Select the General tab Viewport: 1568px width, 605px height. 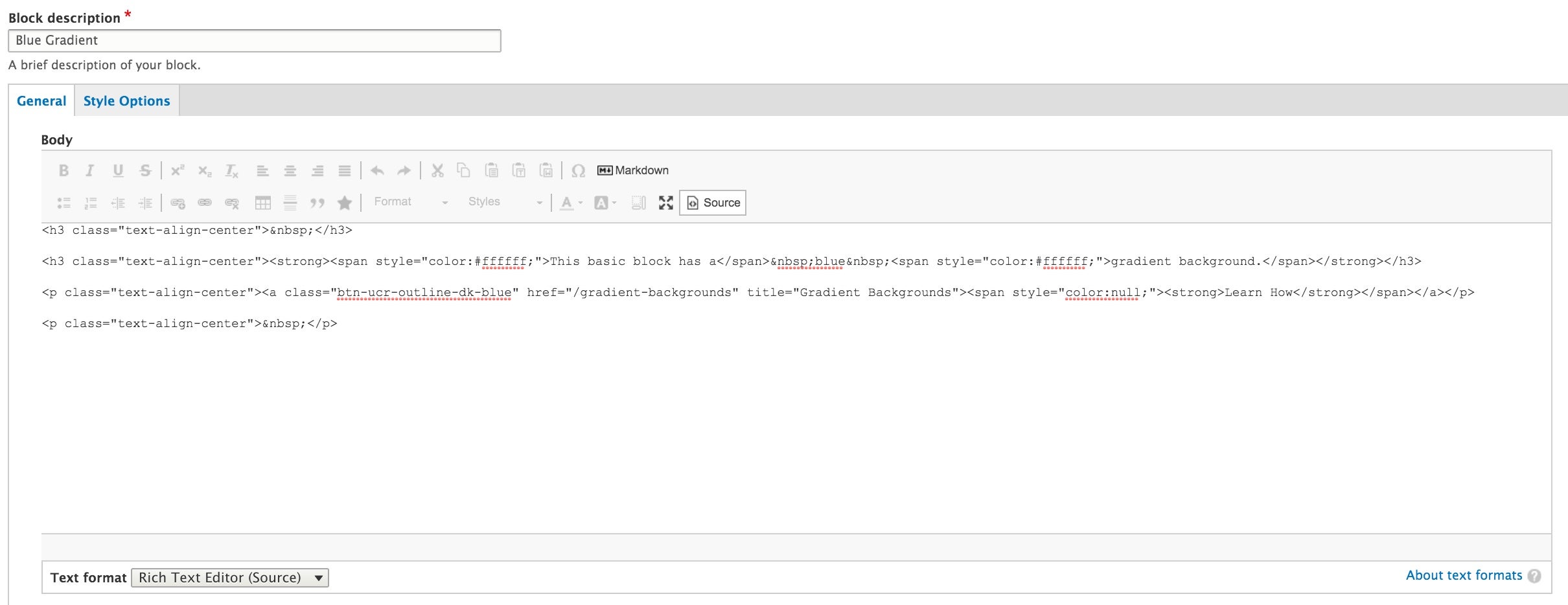pyautogui.click(x=41, y=100)
